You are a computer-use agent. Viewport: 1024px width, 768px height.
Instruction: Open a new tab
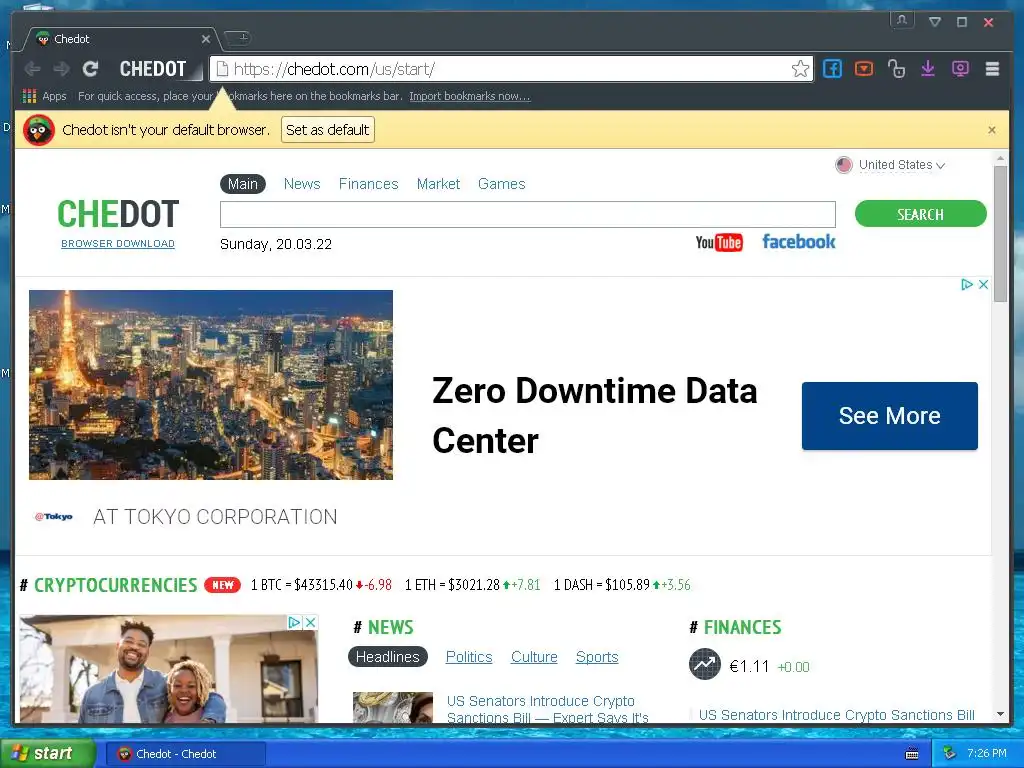(238, 38)
